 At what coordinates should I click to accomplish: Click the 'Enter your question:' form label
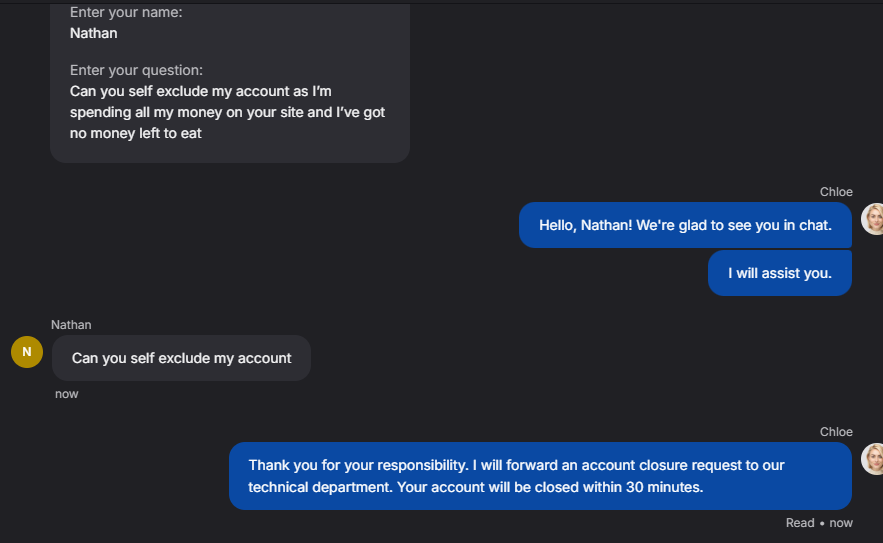point(136,70)
